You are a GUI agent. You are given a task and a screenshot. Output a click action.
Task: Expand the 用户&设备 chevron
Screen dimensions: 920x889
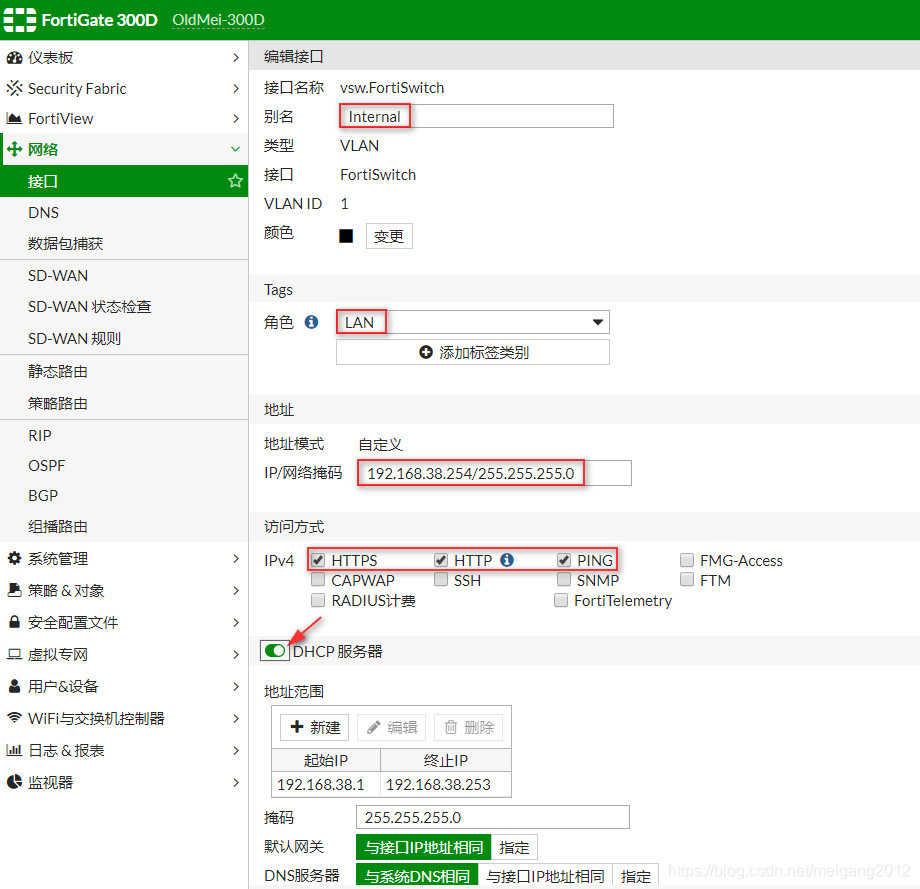coord(235,686)
